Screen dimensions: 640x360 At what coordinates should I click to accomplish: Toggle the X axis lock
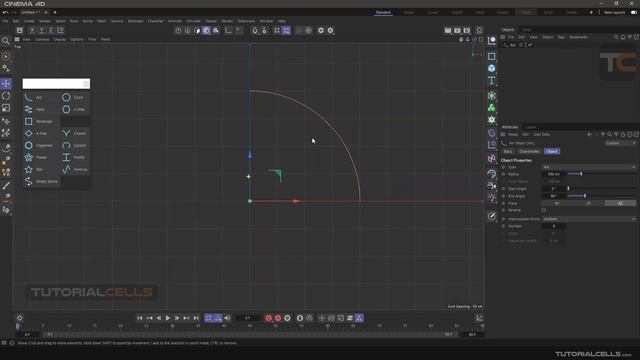[x=32, y=30]
